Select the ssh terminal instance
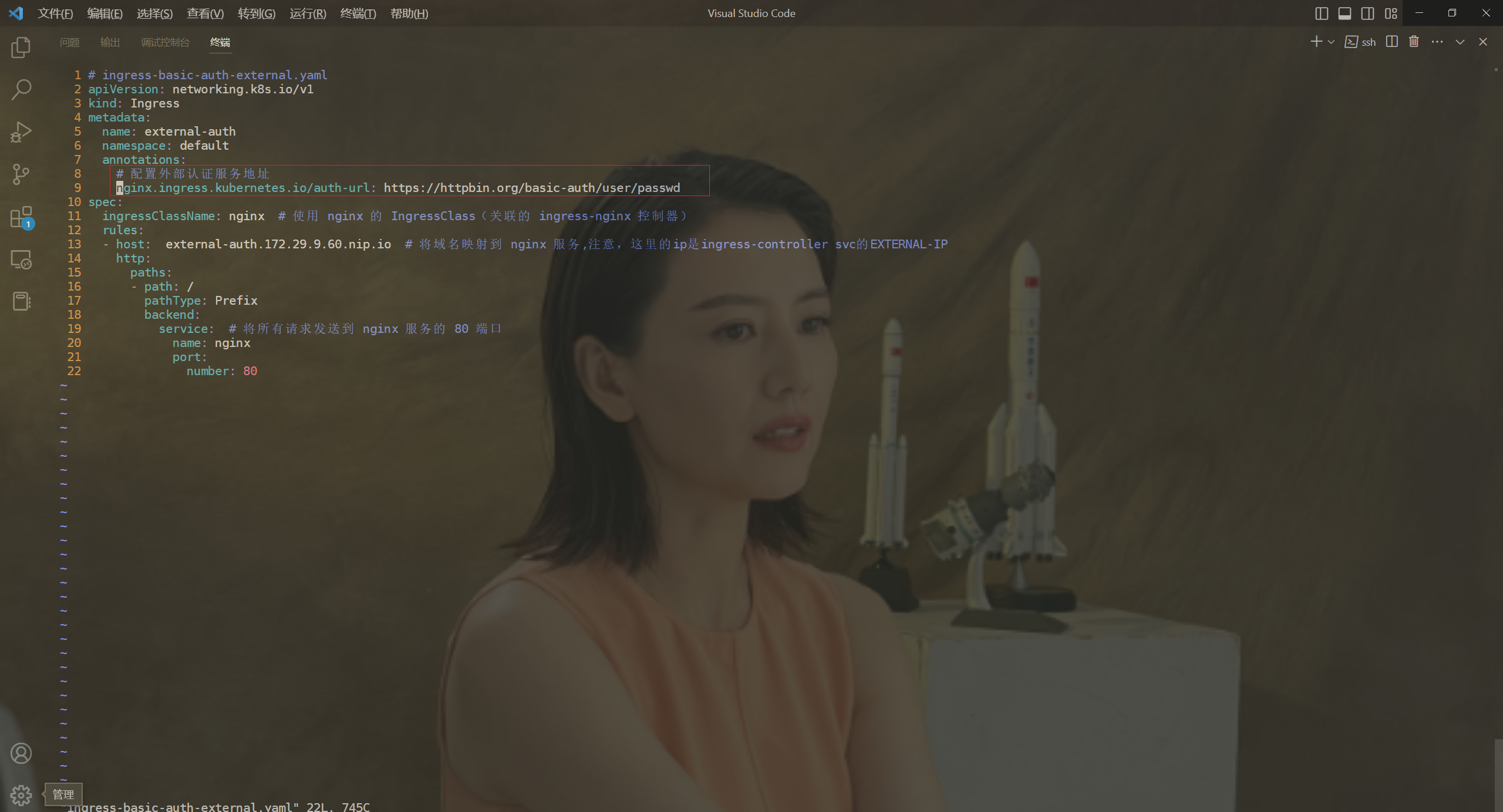Screen dimensions: 1503x812 [1360, 42]
